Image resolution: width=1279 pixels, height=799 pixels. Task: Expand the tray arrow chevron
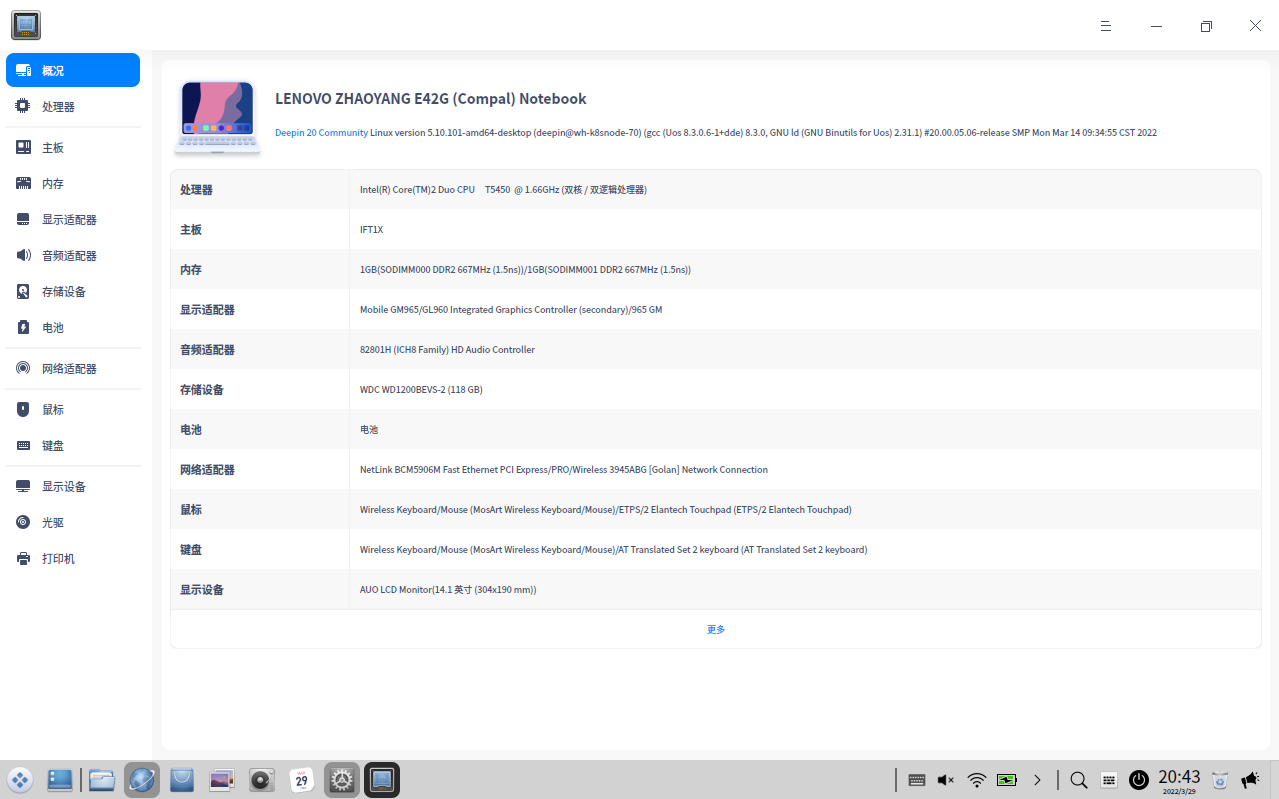click(1038, 780)
